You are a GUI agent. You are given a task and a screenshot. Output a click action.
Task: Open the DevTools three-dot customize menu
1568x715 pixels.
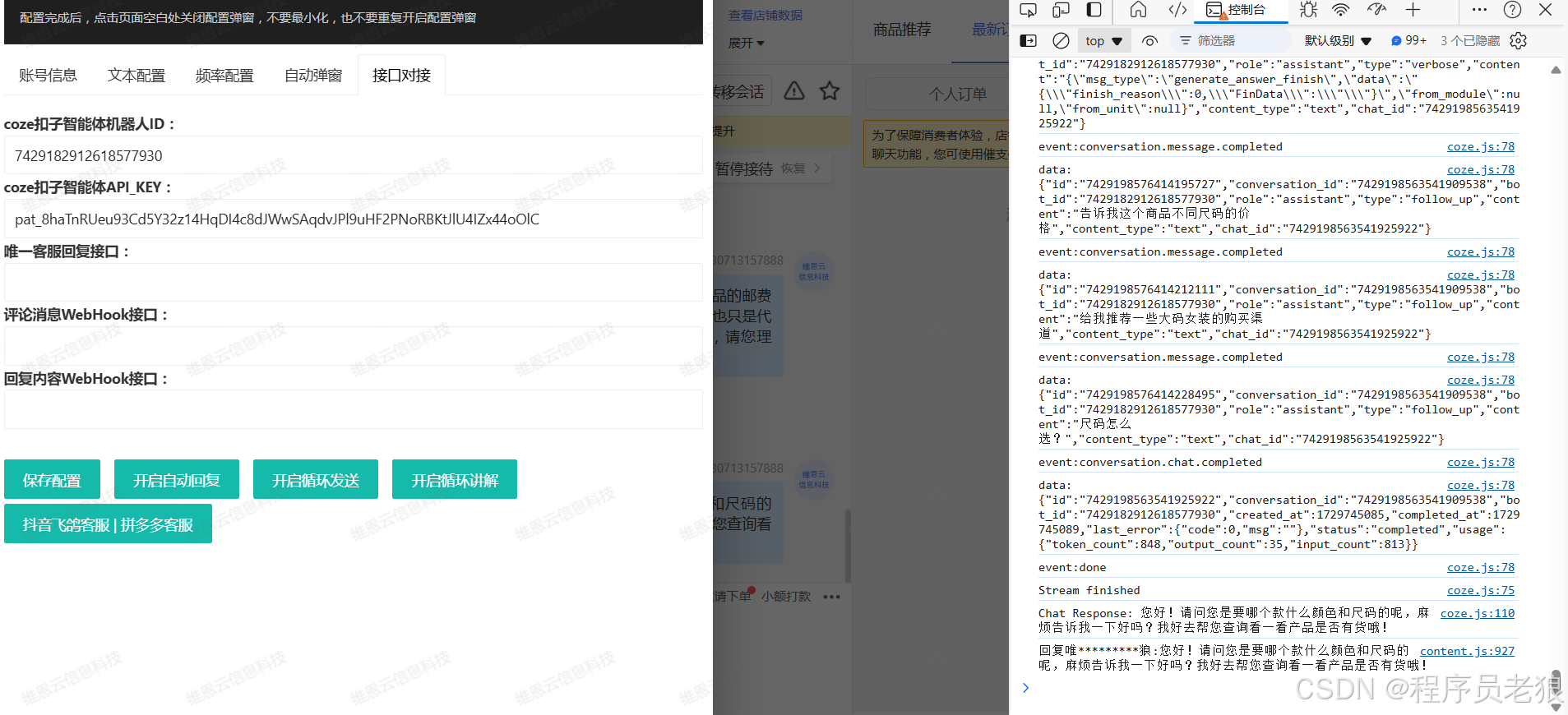pyautogui.click(x=1479, y=10)
